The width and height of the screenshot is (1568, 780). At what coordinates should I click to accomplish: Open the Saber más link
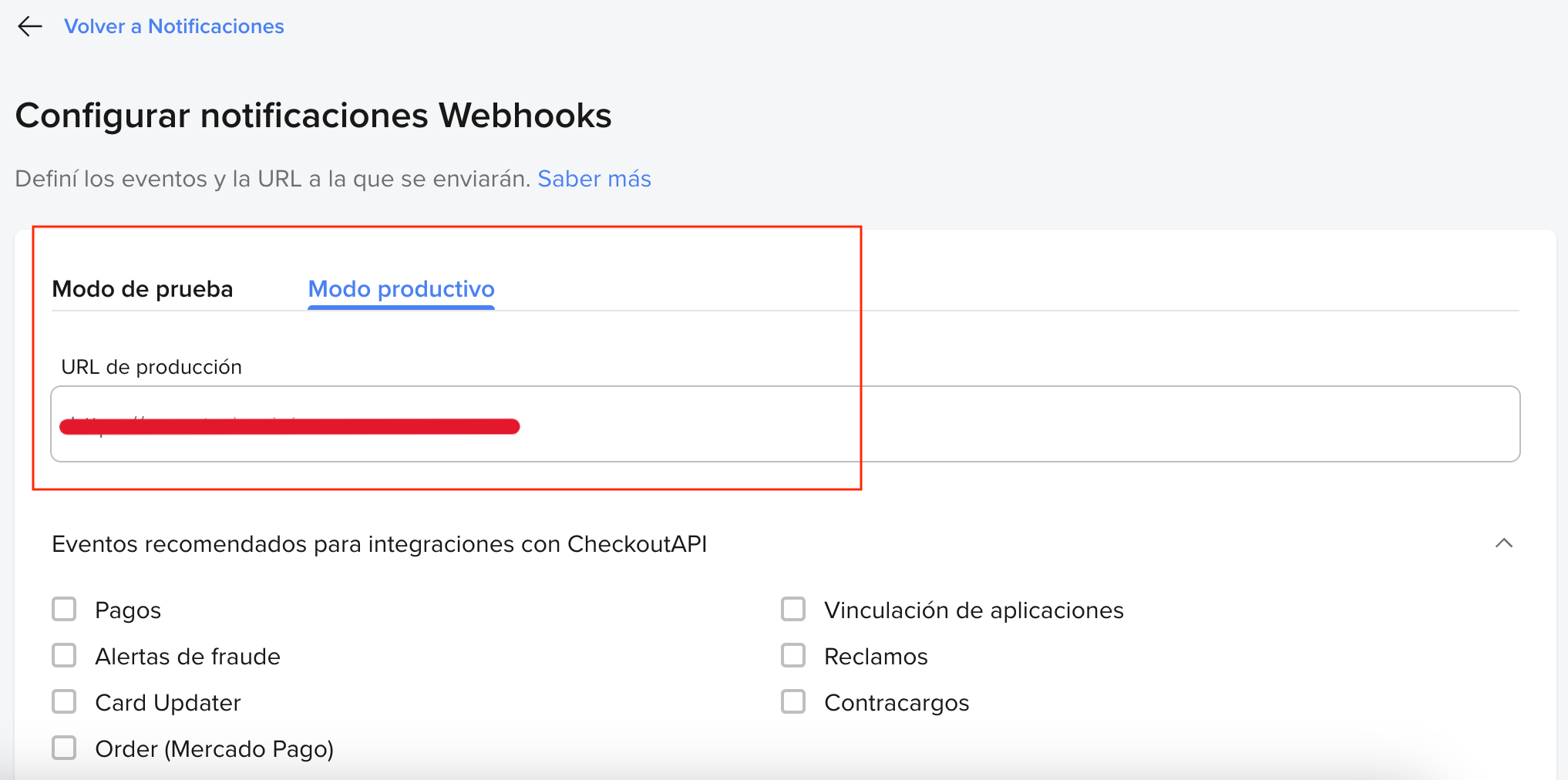tap(594, 178)
